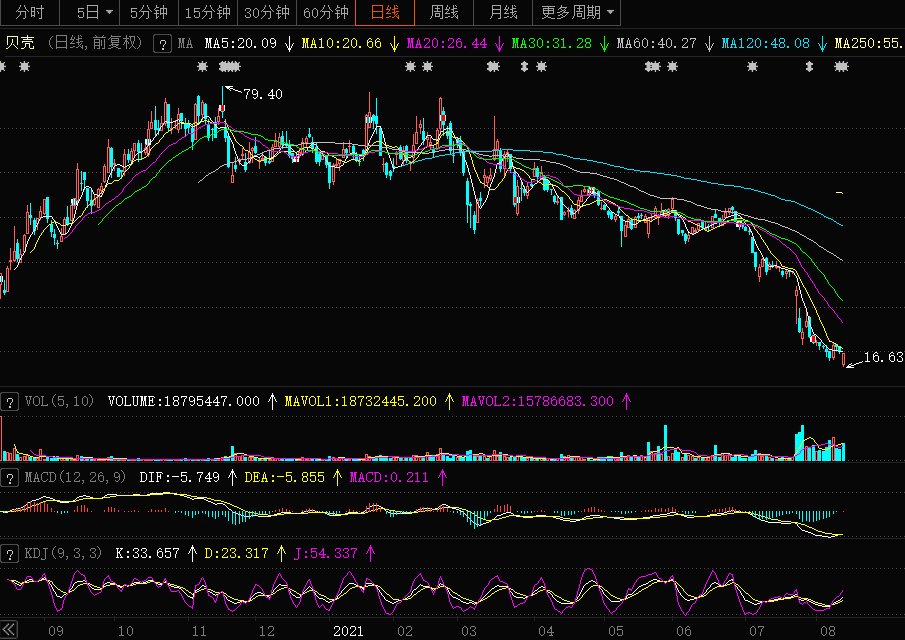Click the MAVOL1:18732445.200 value
905x640 pixels.
(361, 401)
